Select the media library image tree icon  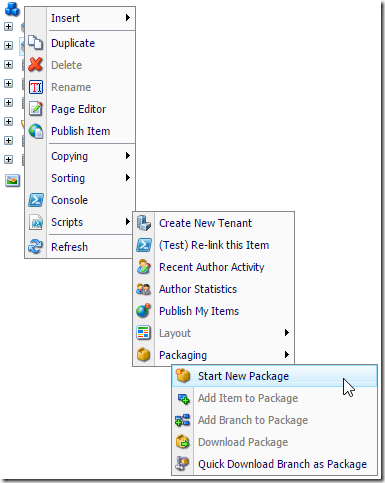click(x=12, y=180)
